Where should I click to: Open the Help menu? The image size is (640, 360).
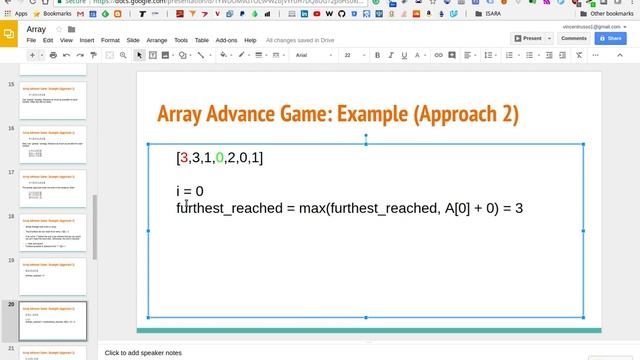pos(250,40)
